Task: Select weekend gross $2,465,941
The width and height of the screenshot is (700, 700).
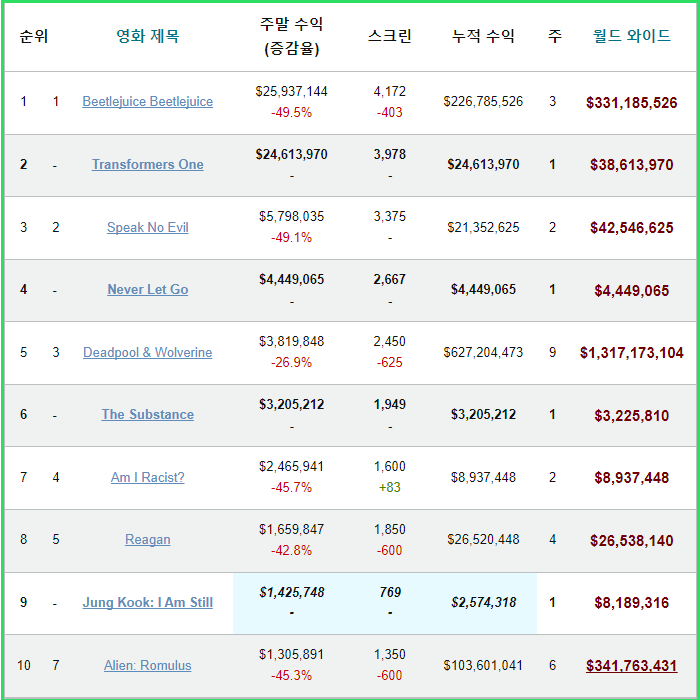Action: [x=292, y=466]
